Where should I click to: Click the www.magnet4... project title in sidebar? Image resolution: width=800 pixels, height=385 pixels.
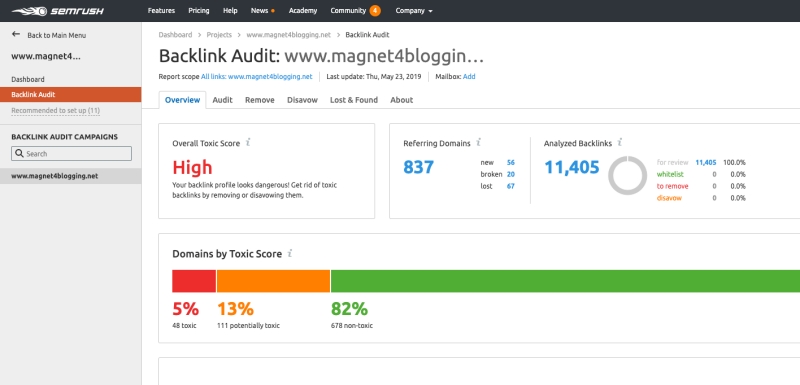(46, 56)
